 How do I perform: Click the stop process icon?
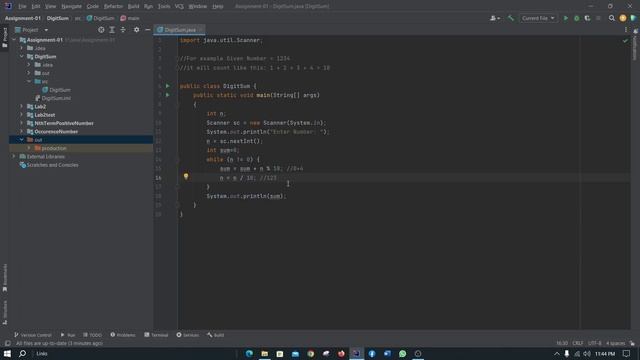pos(598,18)
